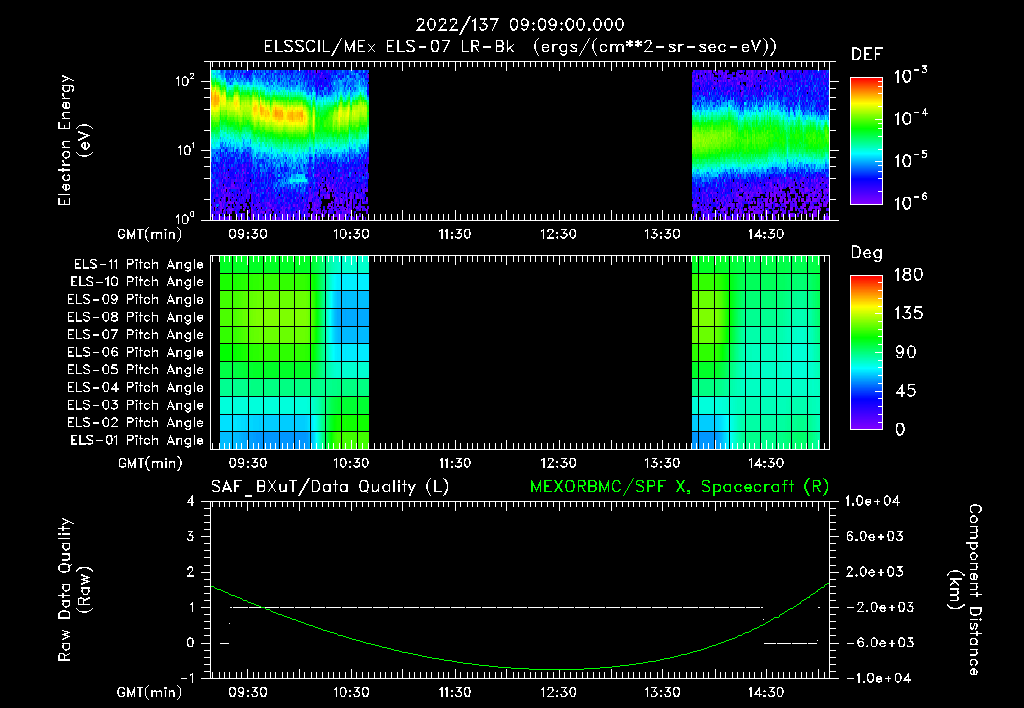This screenshot has height=708, width=1024.
Task: Click the plot title '2022/137 09:09:00.000'
Action: 520,25
